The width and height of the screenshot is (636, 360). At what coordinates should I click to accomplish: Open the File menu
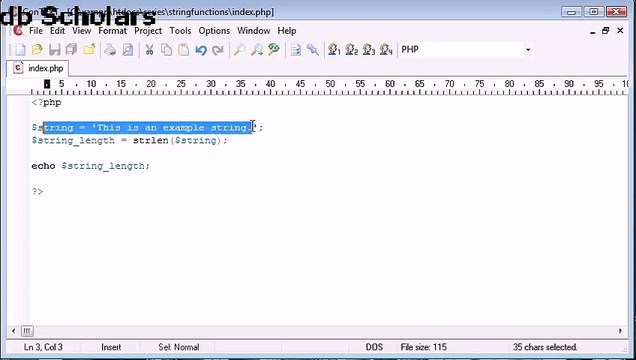(36, 31)
